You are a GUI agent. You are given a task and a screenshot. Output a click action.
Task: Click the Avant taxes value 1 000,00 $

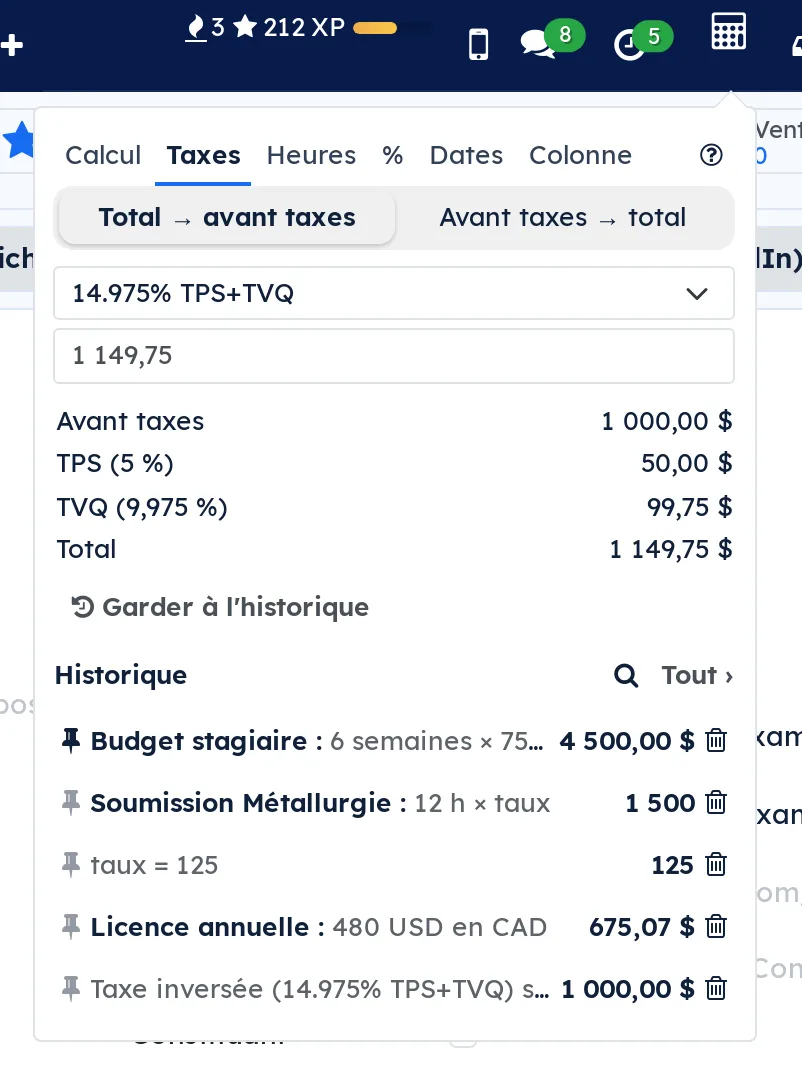tap(667, 421)
